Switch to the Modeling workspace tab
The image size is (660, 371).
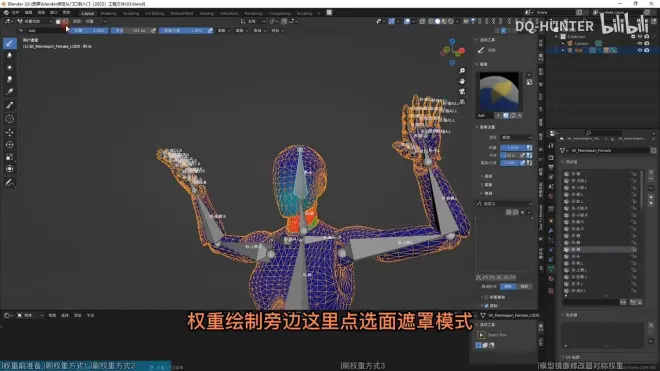pyautogui.click(x=108, y=13)
